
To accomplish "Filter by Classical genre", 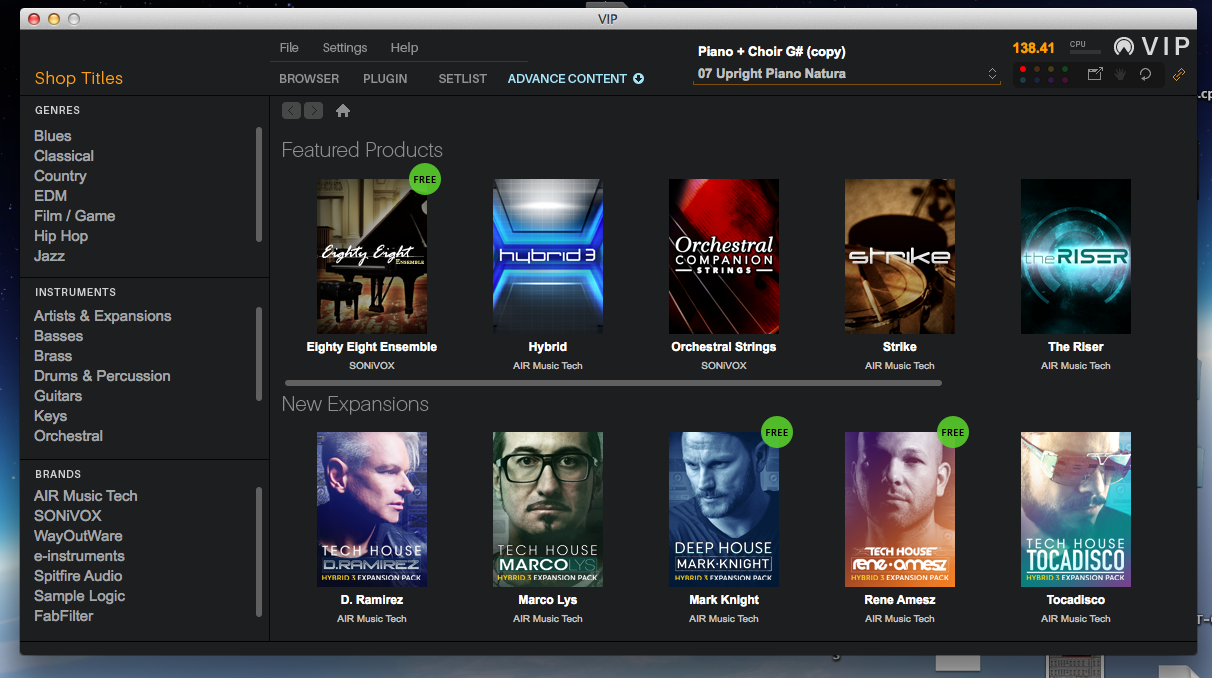I will pyautogui.click(x=64, y=156).
